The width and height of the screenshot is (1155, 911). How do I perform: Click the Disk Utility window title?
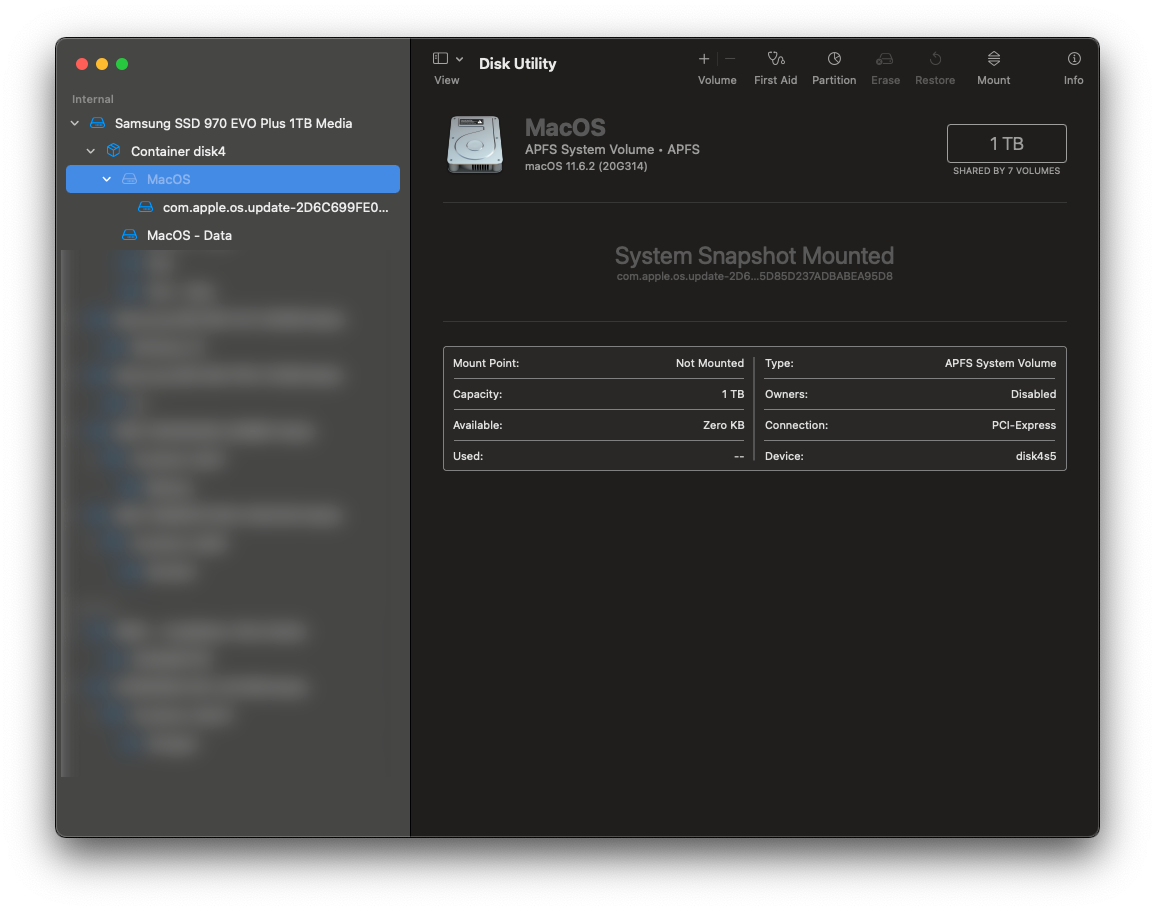tap(517, 64)
